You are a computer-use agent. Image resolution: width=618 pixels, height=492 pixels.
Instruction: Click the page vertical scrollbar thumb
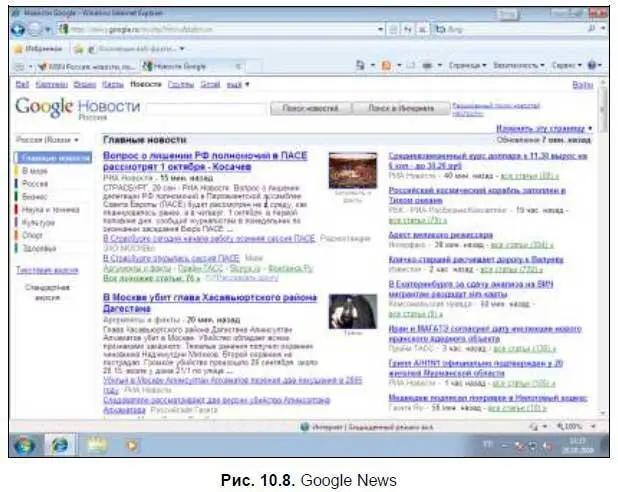[603, 110]
